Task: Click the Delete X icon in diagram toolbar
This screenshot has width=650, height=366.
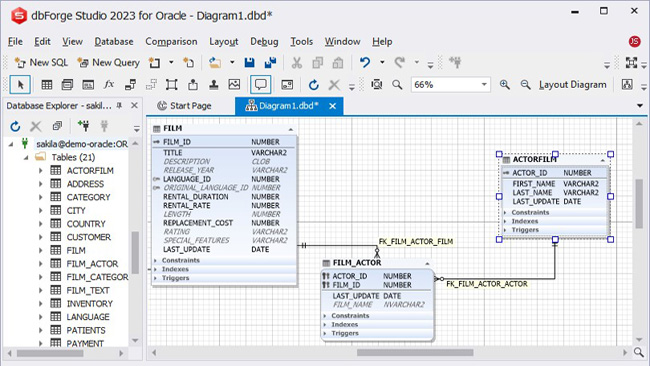Action: 334,85
